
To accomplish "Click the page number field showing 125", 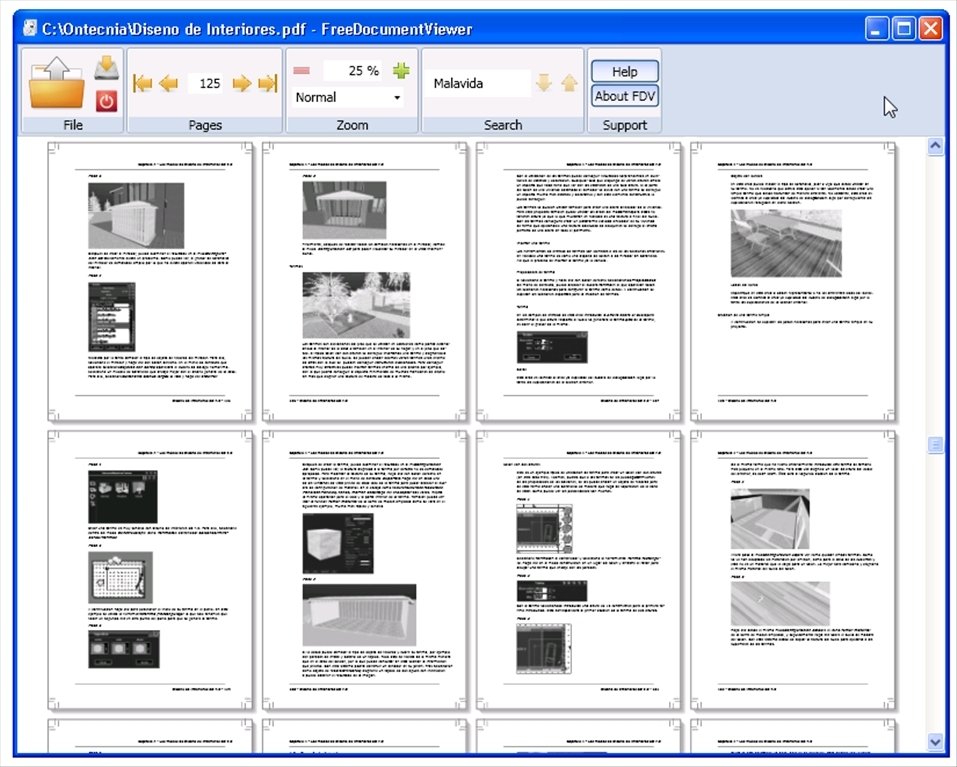I will pos(207,83).
